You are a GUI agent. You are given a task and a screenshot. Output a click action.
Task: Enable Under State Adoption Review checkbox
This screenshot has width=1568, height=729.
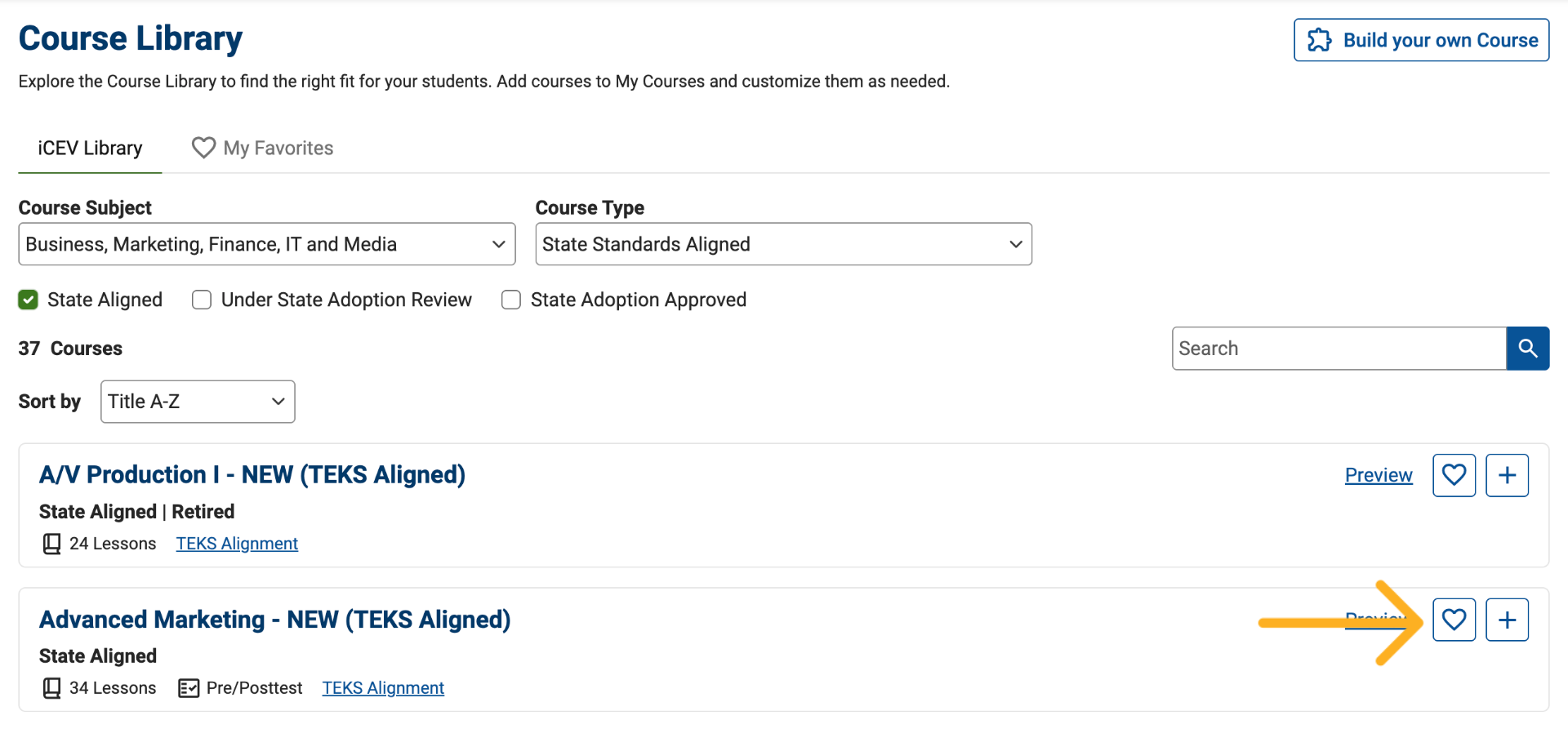tap(202, 300)
